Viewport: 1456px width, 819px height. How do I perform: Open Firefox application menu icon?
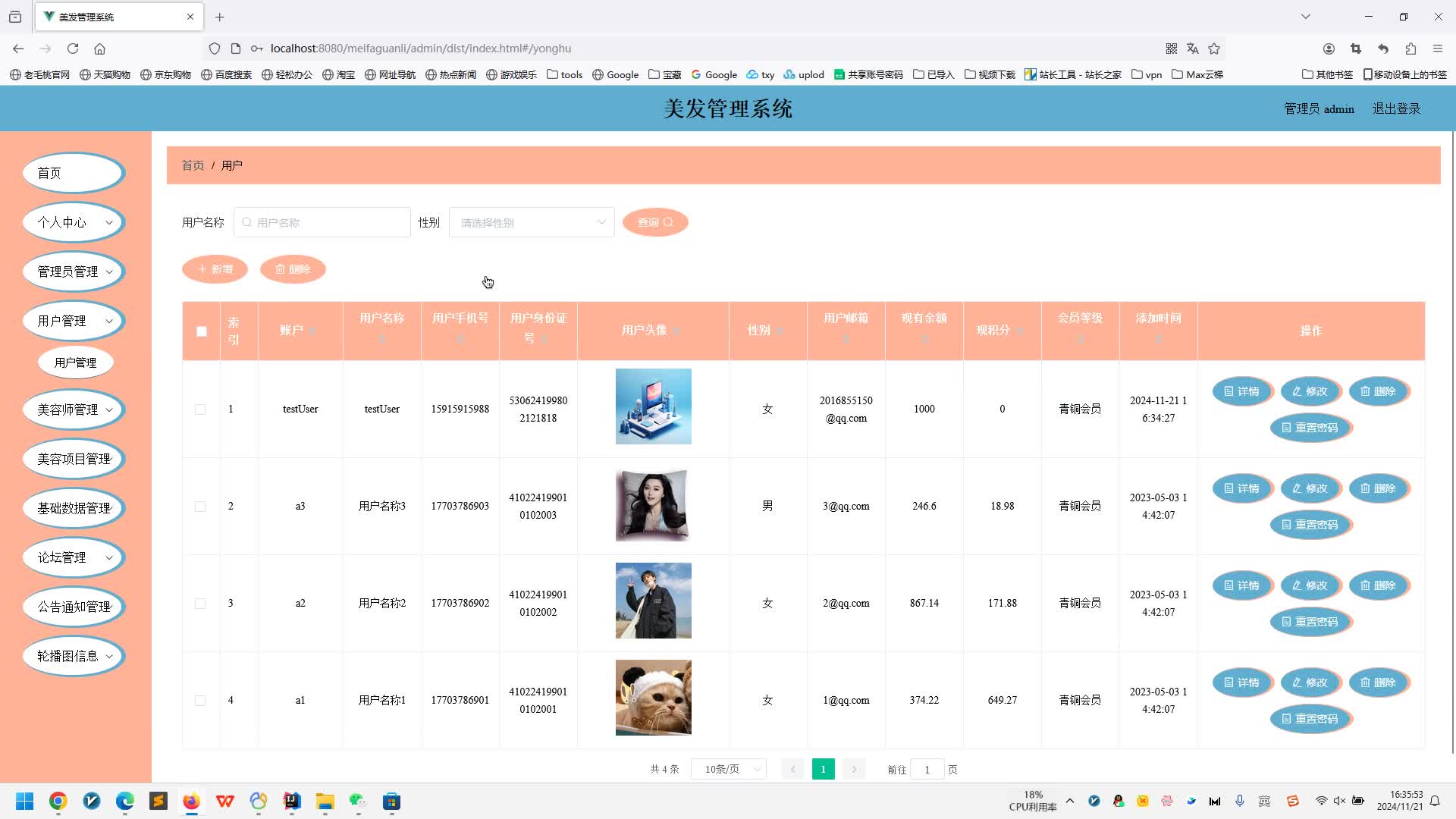(x=1438, y=49)
